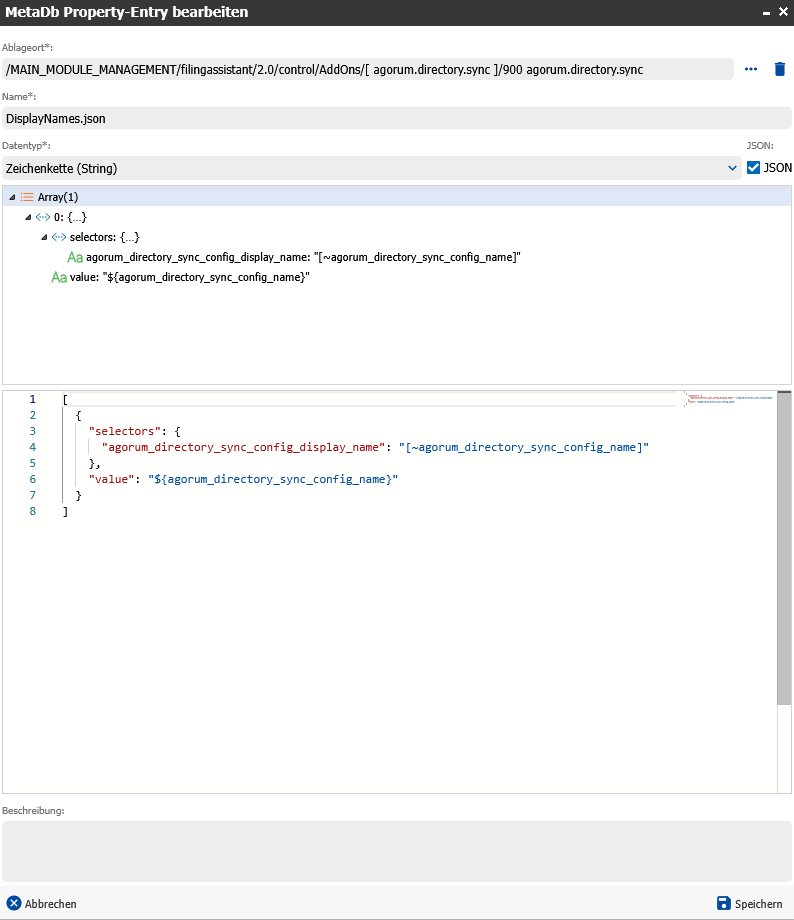794x920 pixels.
Task: Click the code editor minimap preview
Action: [731, 399]
